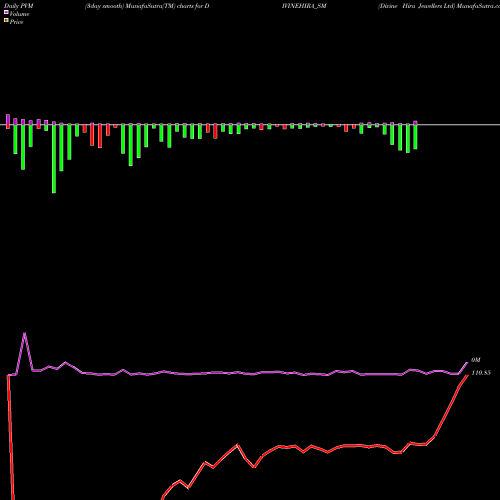Click the 'Daily PVM' title text
Viewport: 500px width, 500px height.
pyautogui.click(x=19, y=6)
